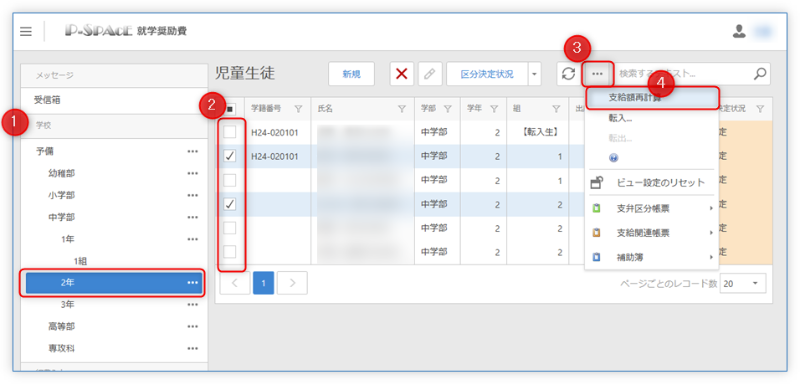This screenshot has height=384, width=800.
Task: Select the 1年 tree node
Action: tap(67, 239)
